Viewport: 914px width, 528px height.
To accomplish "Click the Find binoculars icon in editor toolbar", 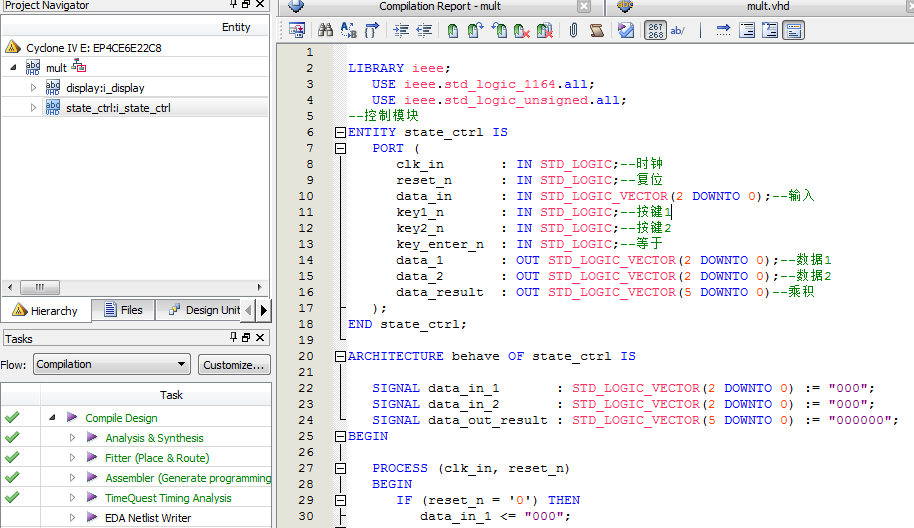I will point(325,31).
